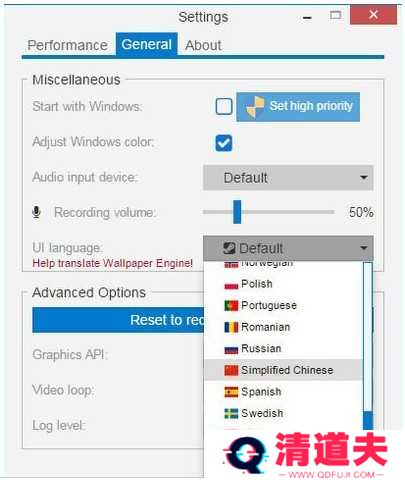Click the language list scrollbar thumb
The width and height of the screenshot is (405, 480).
pos(368,421)
